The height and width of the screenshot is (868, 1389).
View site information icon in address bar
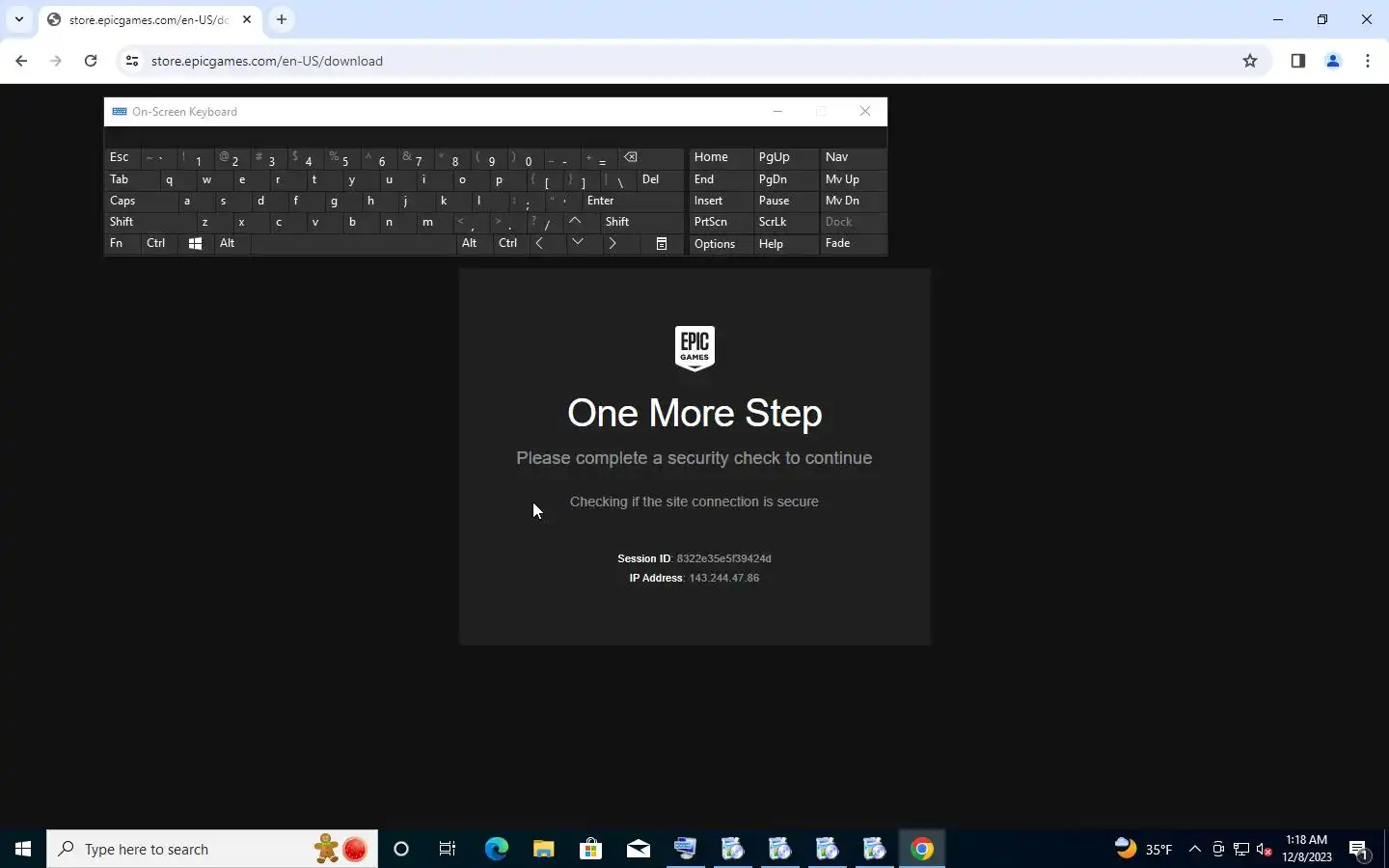point(132,61)
